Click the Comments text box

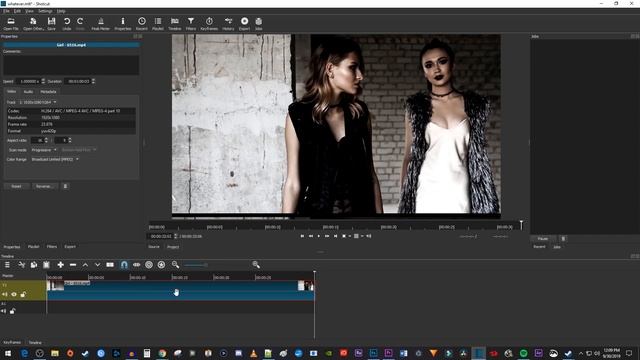[71, 65]
